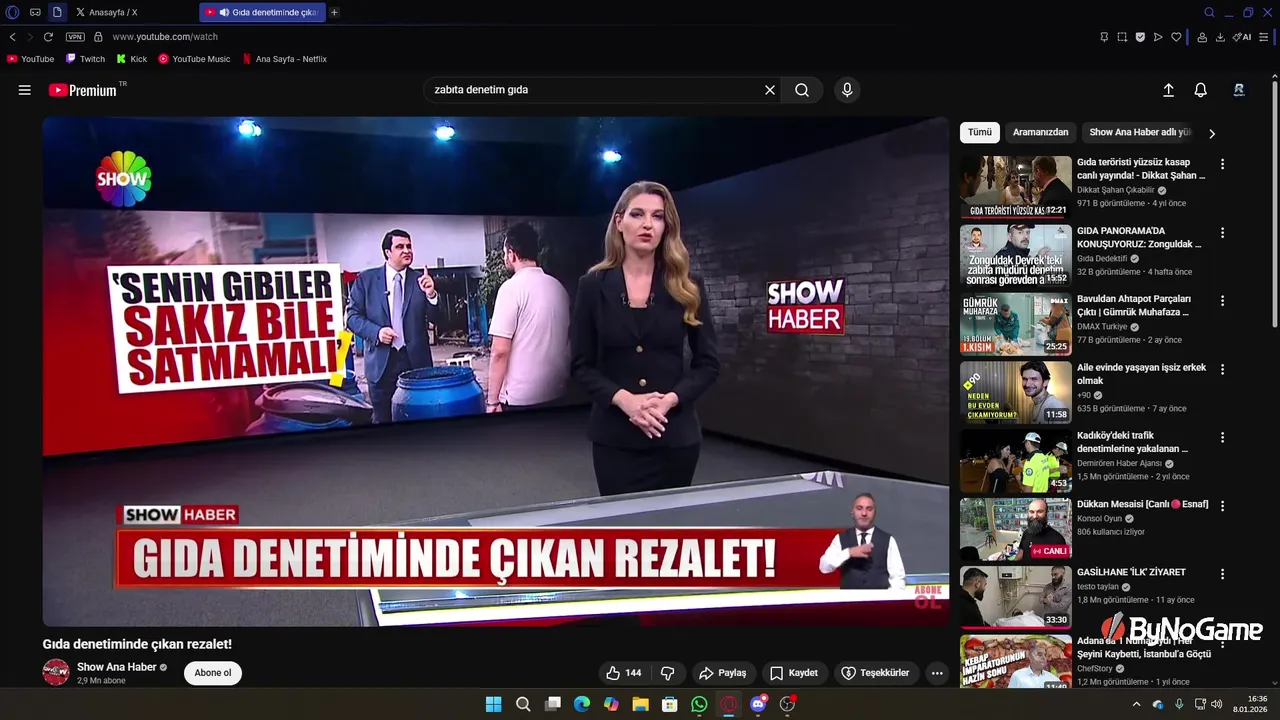The width and height of the screenshot is (1280, 720).
Task: Show more chips with right chevron
Action: (x=1212, y=133)
